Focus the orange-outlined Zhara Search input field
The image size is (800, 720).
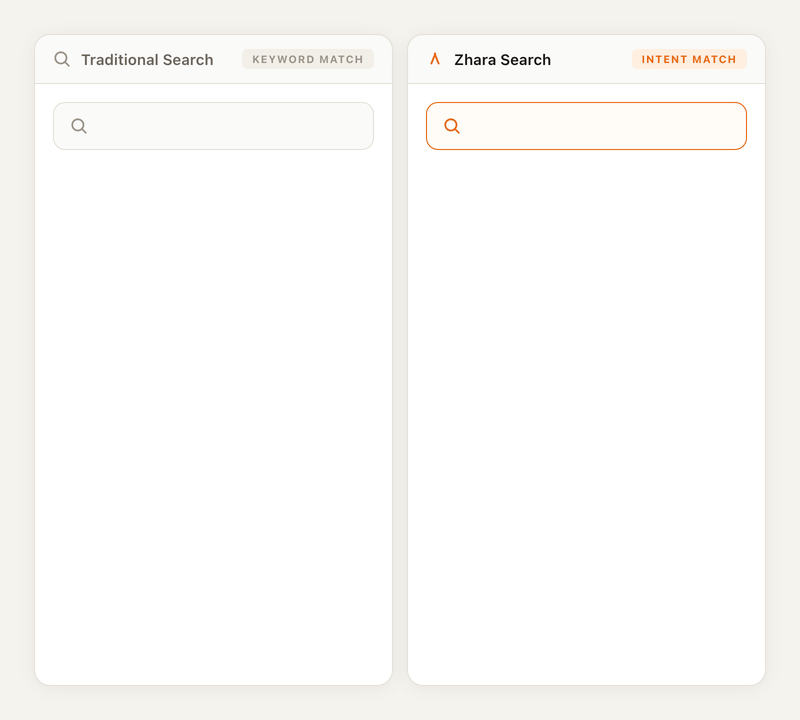coord(586,126)
